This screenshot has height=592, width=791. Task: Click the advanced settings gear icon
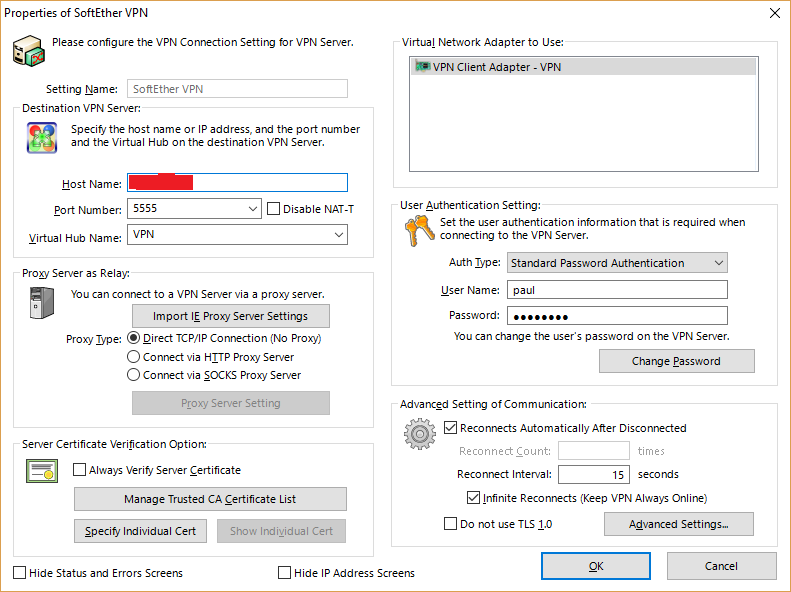point(420,434)
